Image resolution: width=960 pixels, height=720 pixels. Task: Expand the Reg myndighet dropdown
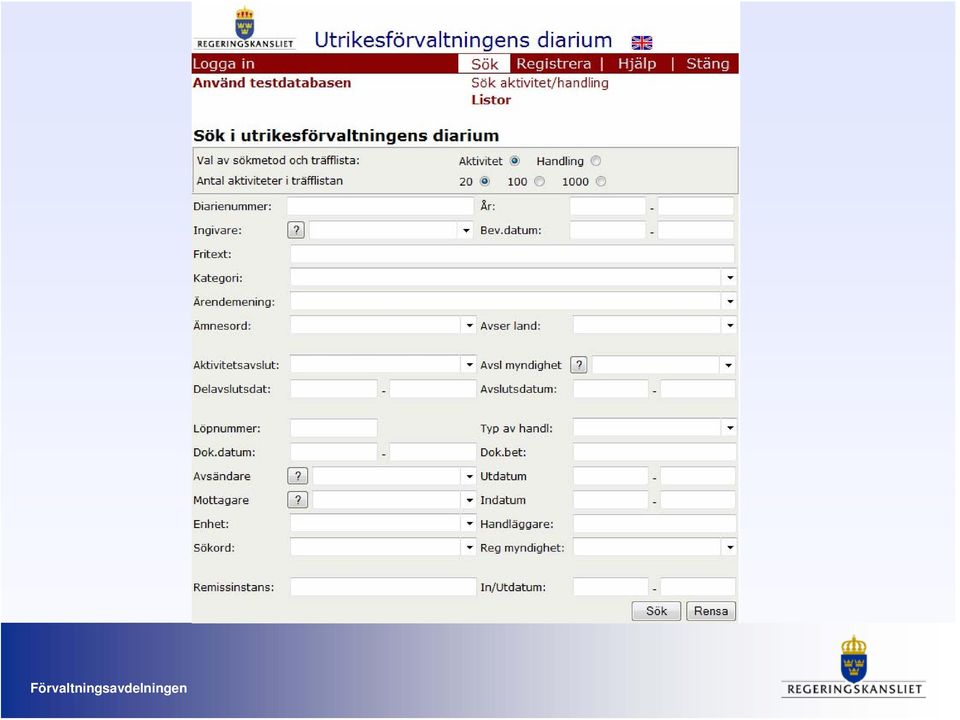click(x=730, y=547)
